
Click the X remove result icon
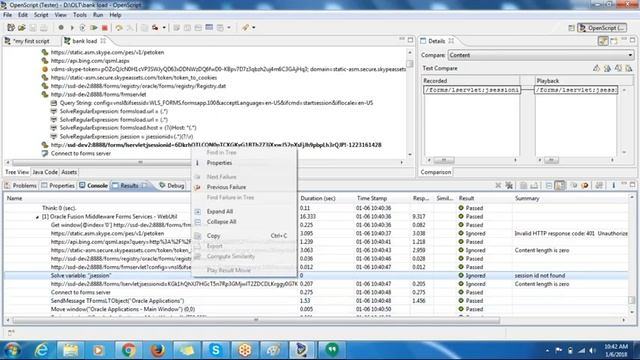(498, 186)
